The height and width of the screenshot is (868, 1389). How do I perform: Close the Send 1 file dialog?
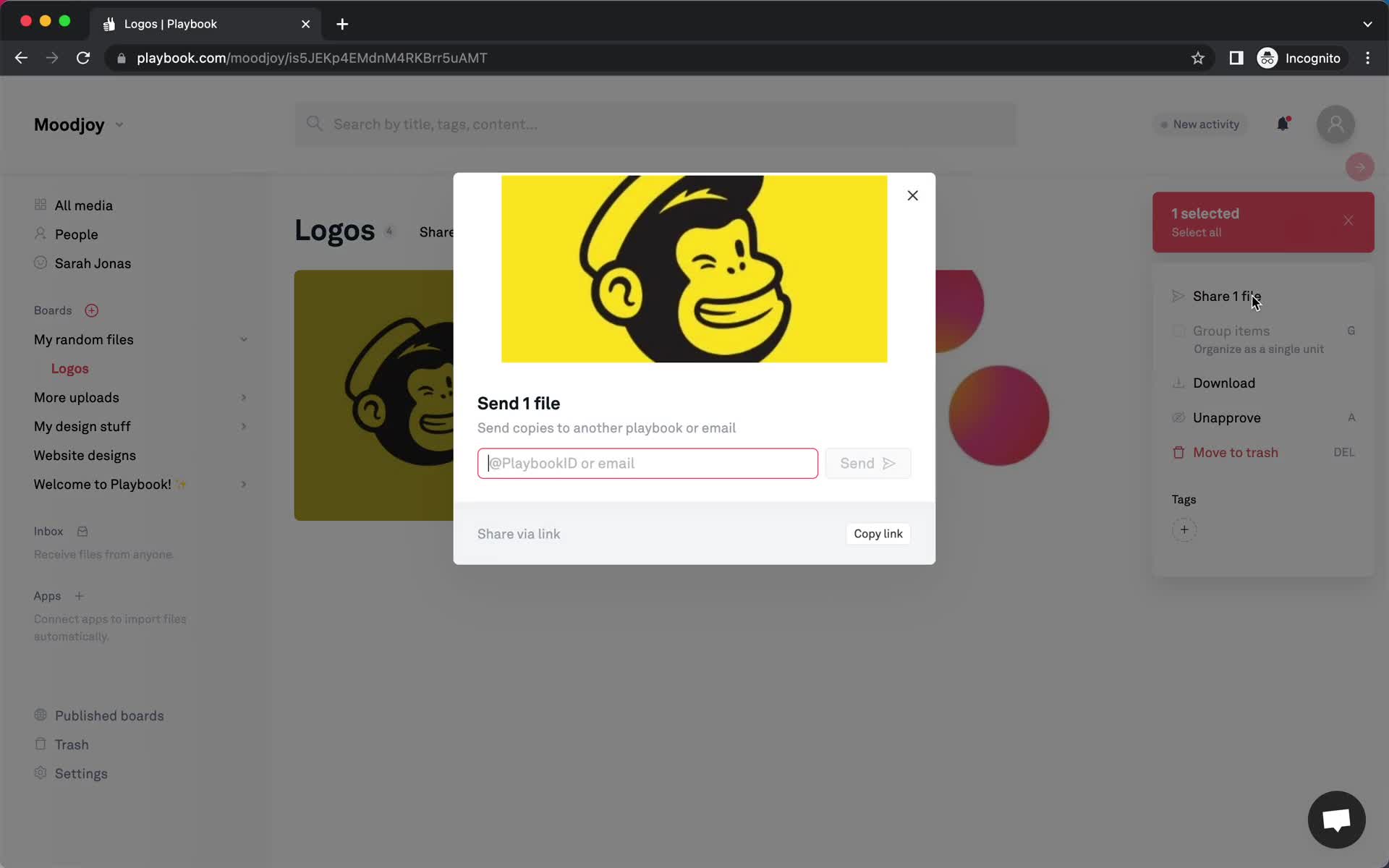click(912, 195)
